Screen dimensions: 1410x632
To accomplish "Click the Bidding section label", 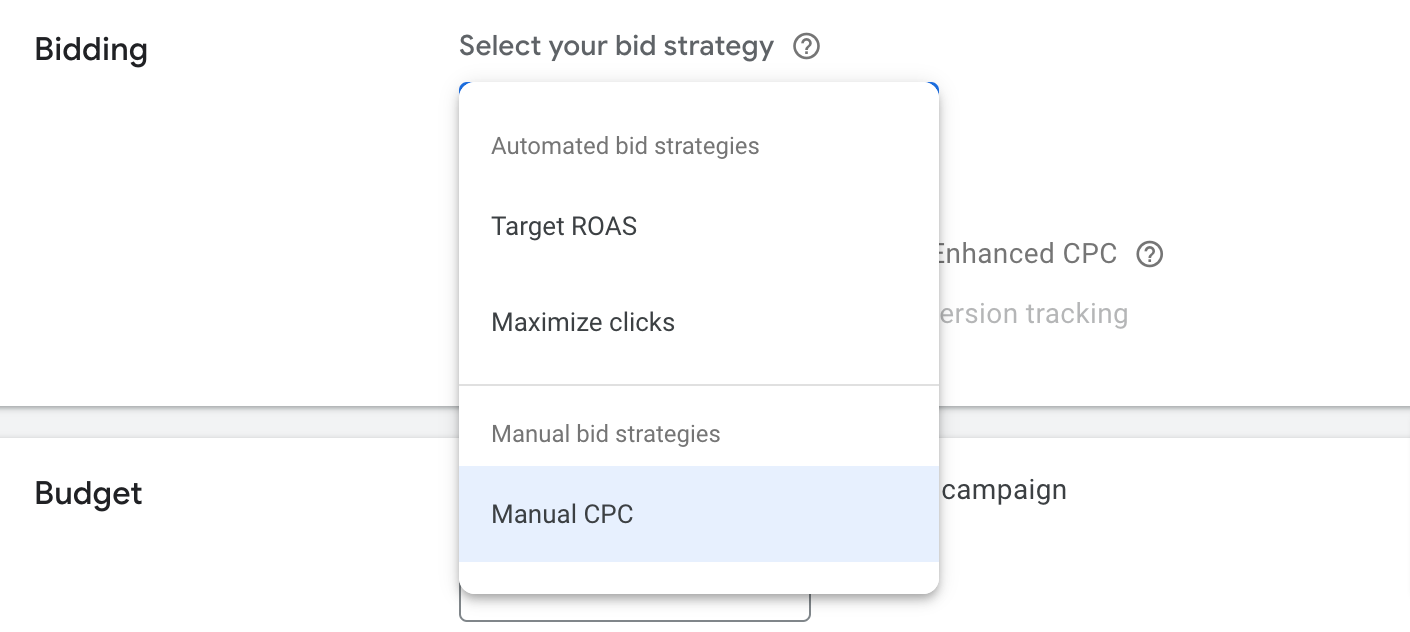I will 90,49.
